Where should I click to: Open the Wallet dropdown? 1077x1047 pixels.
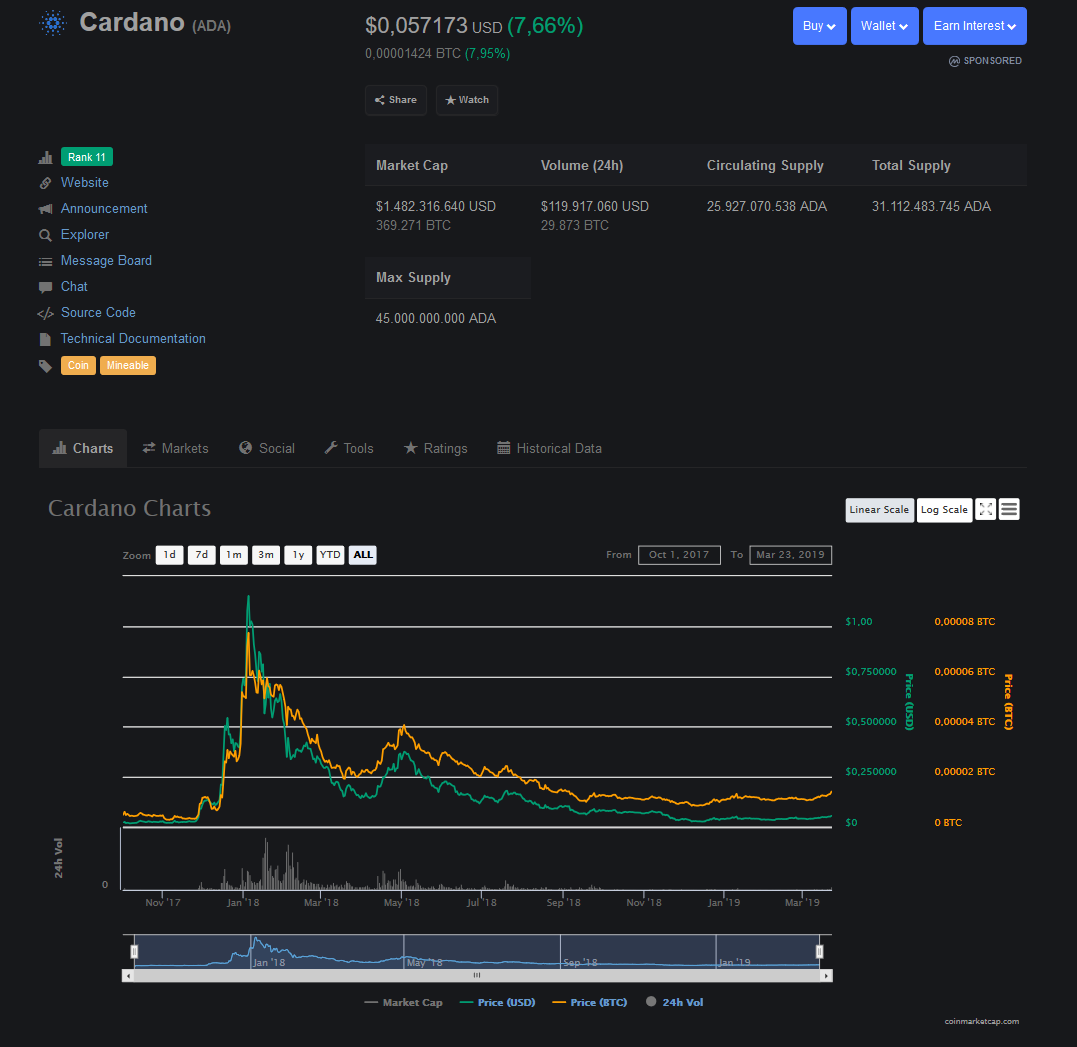pos(885,26)
